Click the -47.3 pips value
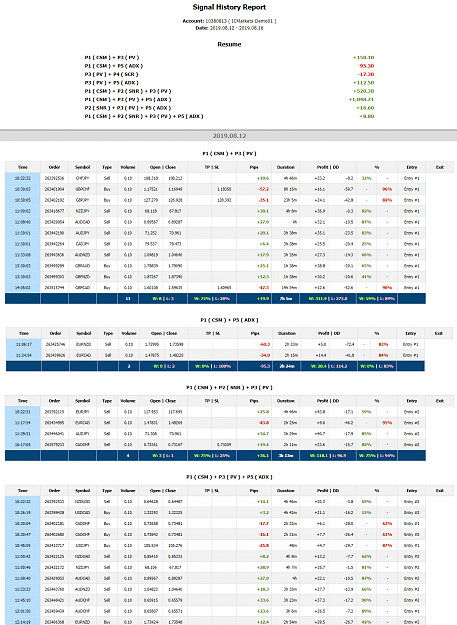 point(263,287)
